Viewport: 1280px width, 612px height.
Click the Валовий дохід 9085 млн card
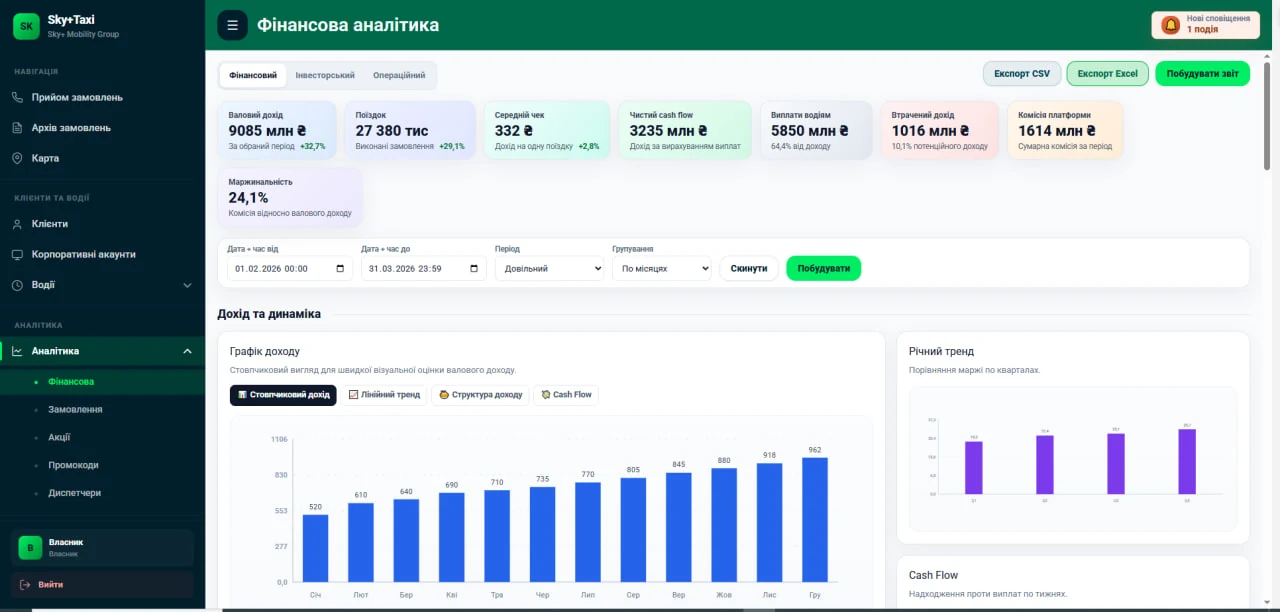point(277,130)
